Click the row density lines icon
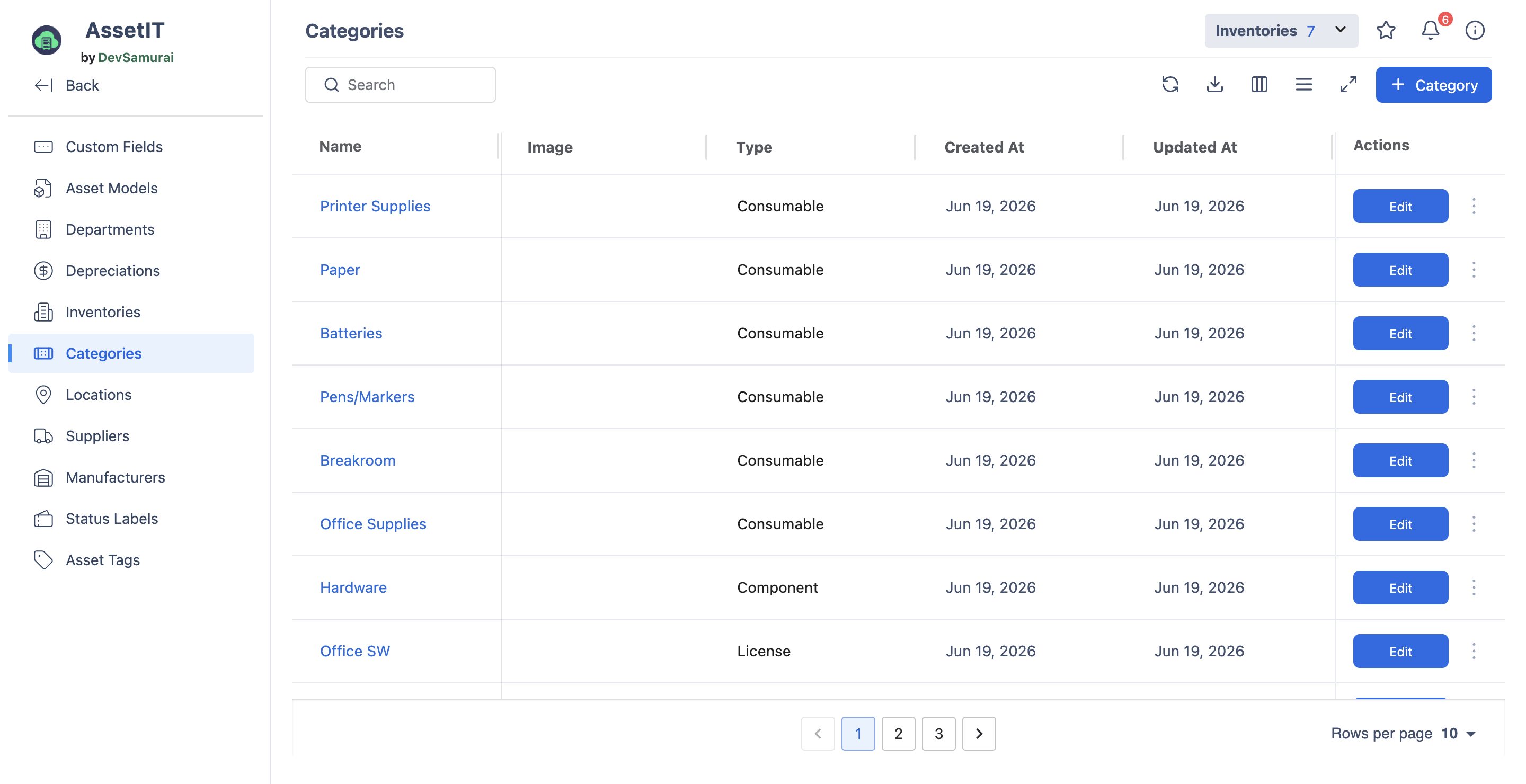 1303,85
